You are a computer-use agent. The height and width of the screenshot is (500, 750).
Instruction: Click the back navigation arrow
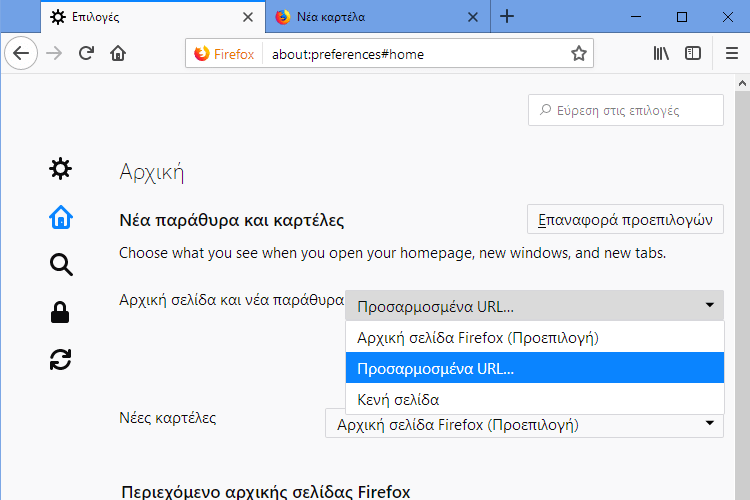click(x=21, y=53)
